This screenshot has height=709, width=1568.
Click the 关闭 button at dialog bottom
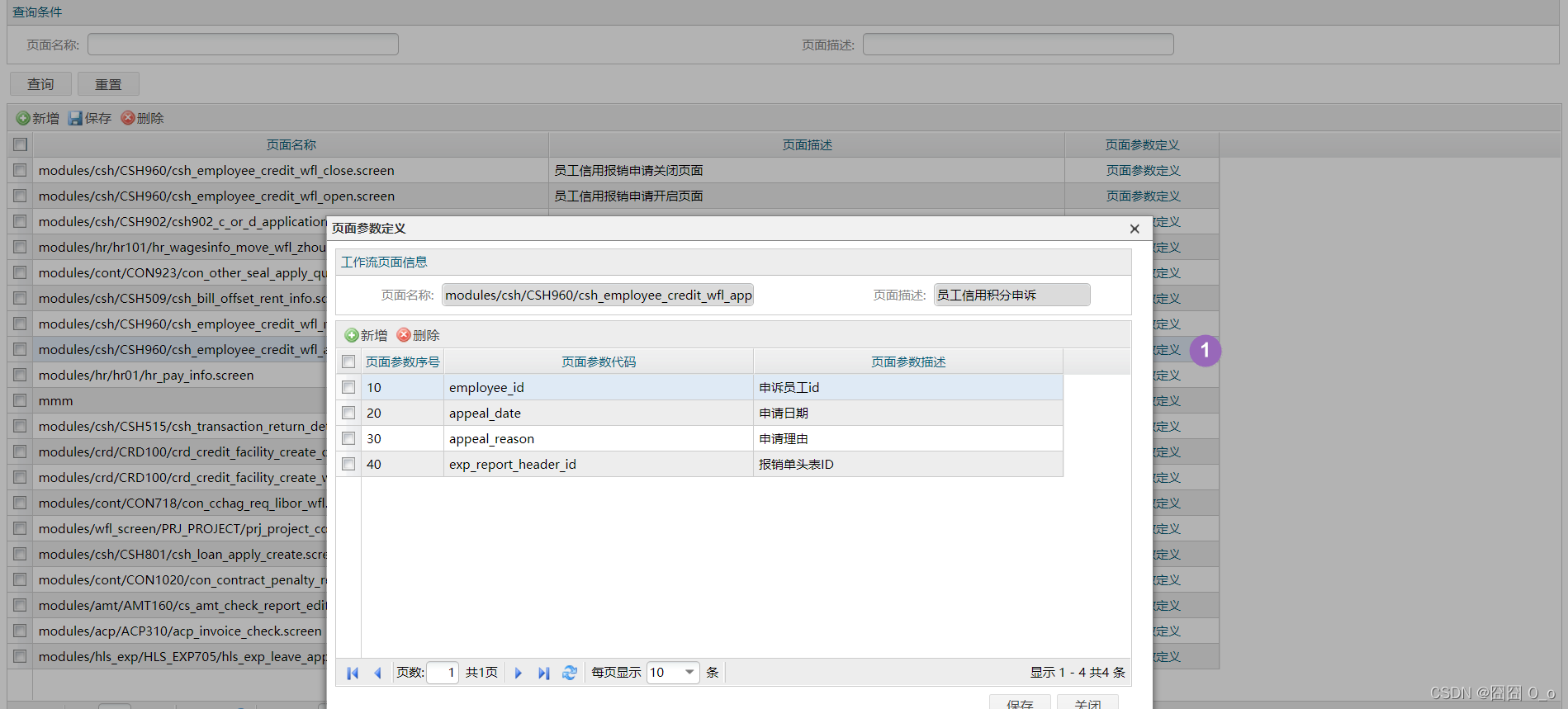tap(1087, 703)
